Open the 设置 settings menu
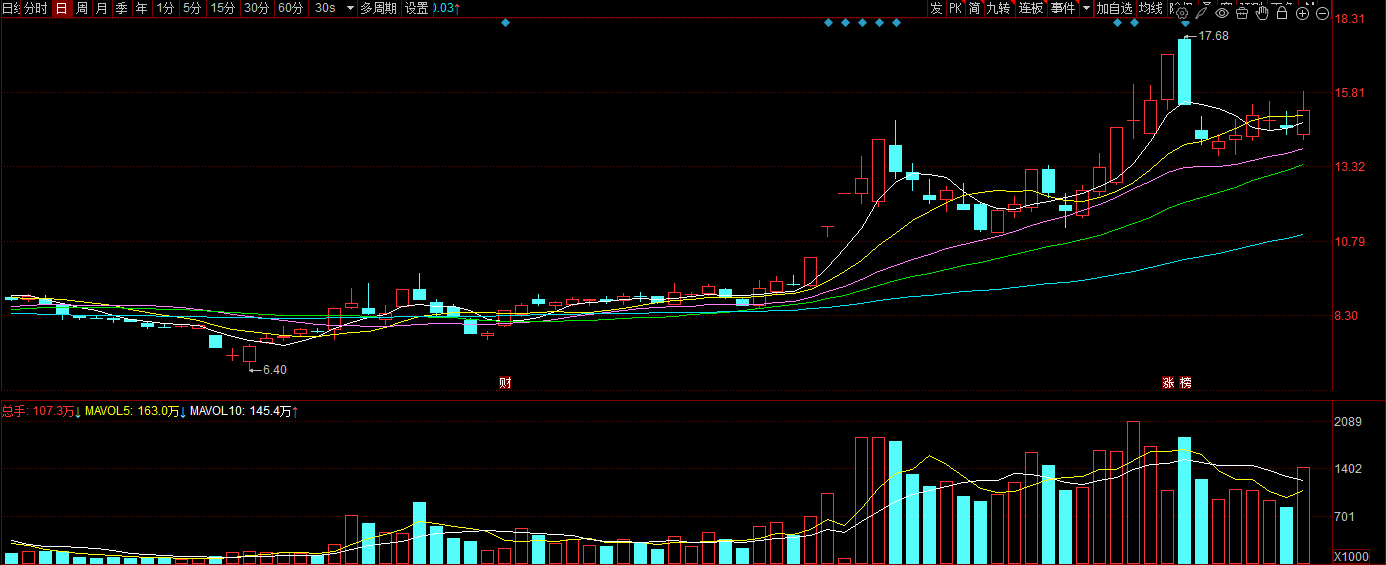Viewport: 1386px width, 565px height. tap(416, 8)
